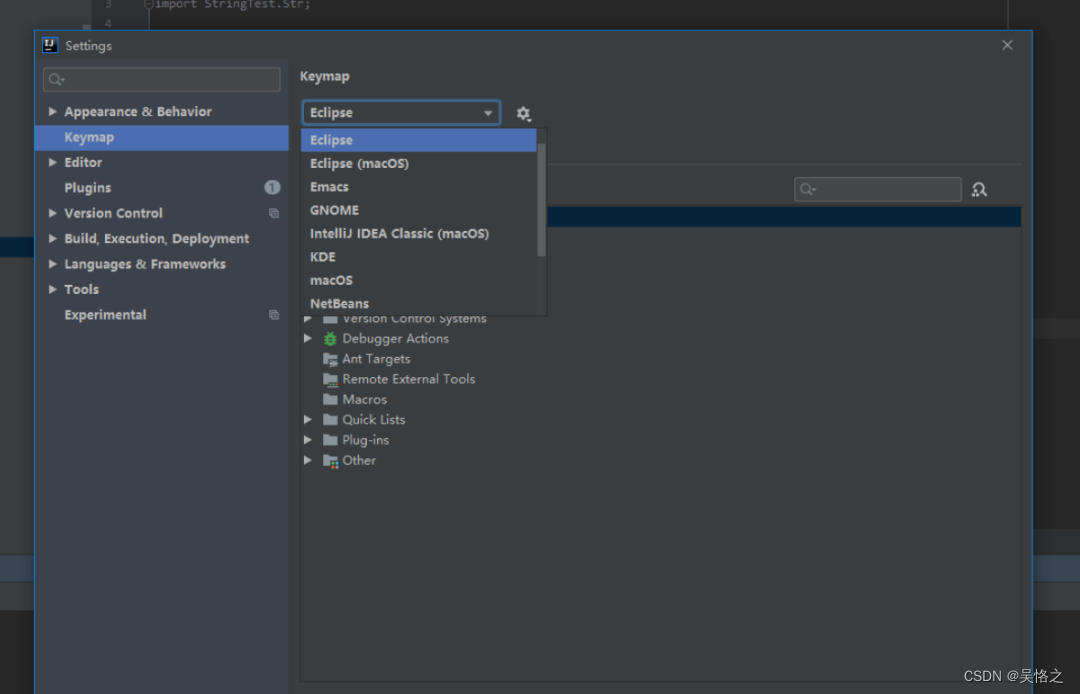The height and width of the screenshot is (694, 1080).
Task: Click the Remote External Tools folder icon
Action: 331,379
